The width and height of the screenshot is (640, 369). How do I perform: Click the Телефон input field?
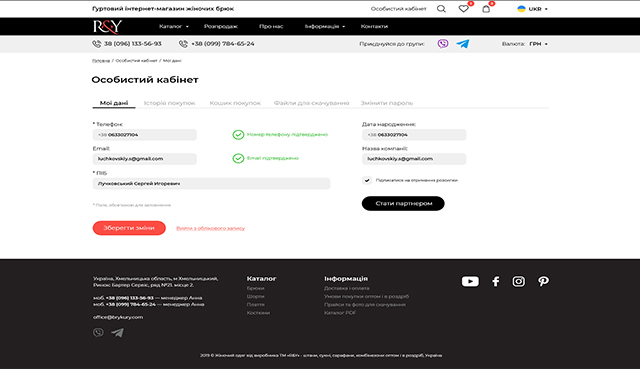[x=144, y=135]
